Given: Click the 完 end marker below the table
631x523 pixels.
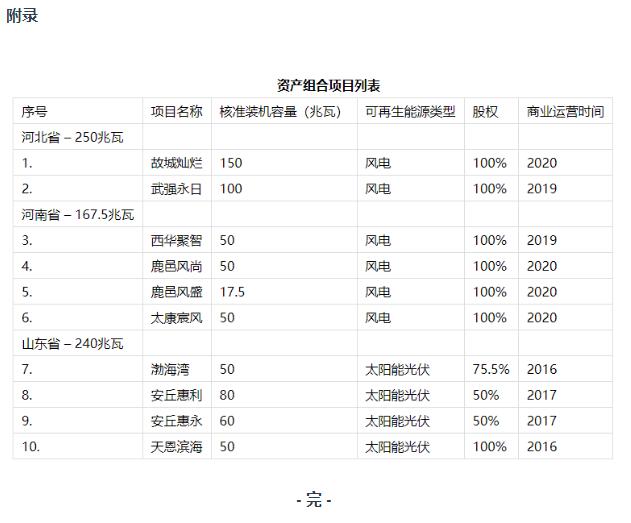Looking at the screenshot, I should 314,500.
